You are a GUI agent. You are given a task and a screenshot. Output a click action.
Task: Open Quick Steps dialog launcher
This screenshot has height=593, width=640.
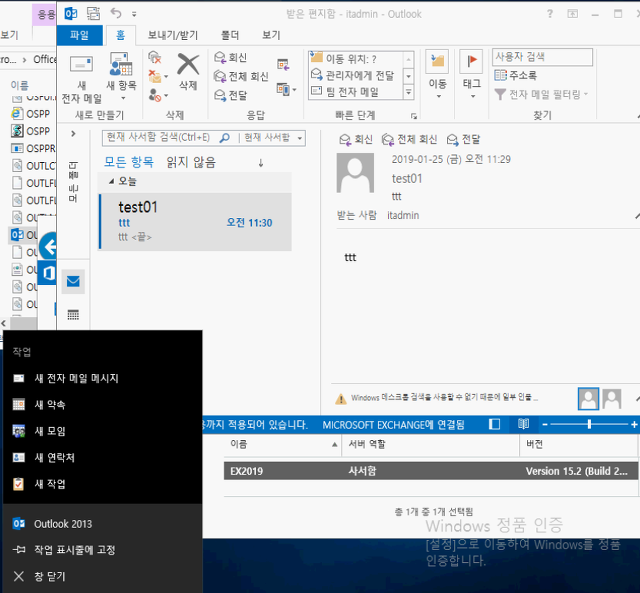click(x=414, y=116)
